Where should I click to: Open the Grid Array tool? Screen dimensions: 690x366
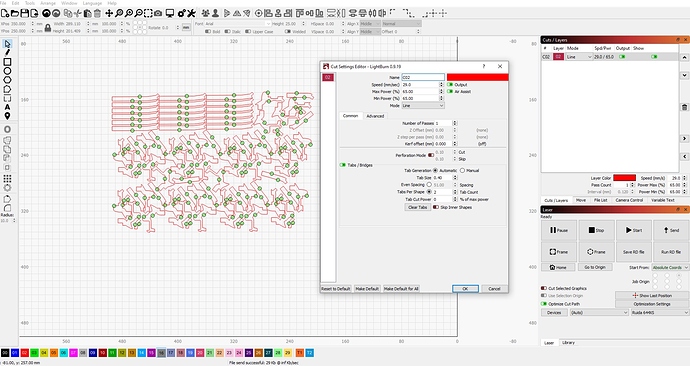tap(7, 179)
